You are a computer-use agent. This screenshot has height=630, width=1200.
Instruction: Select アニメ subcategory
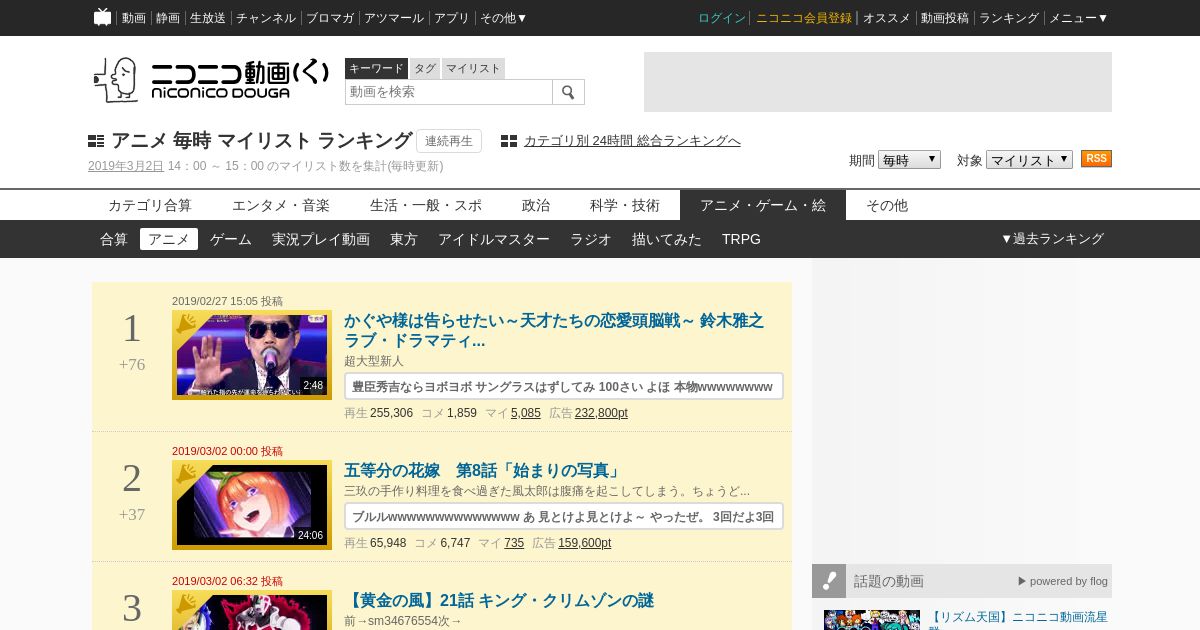169,239
